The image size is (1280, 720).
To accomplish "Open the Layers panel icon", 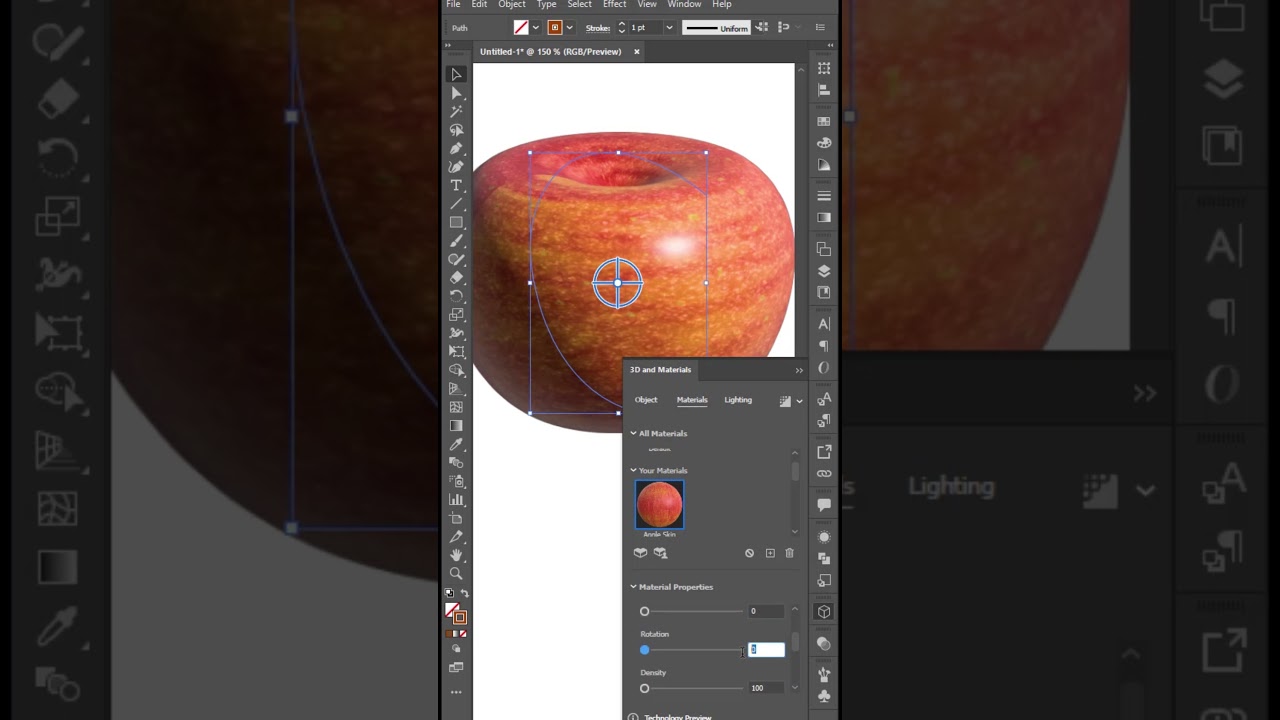I will (x=824, y=271).
